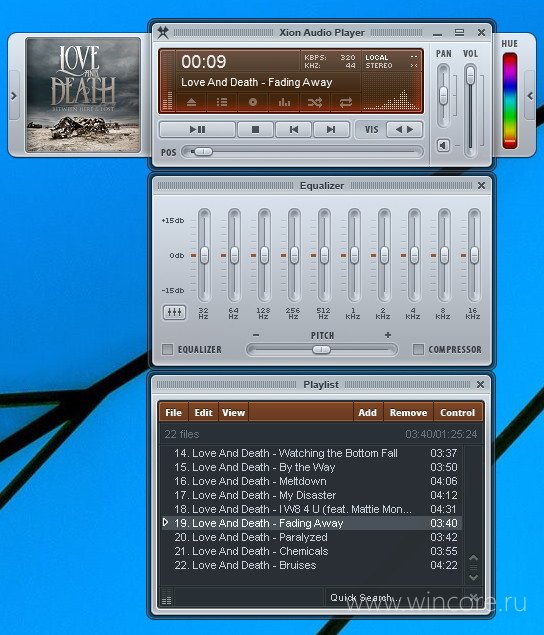Click the pitch plus sign

pyautogui.click(x=388, y=335)
